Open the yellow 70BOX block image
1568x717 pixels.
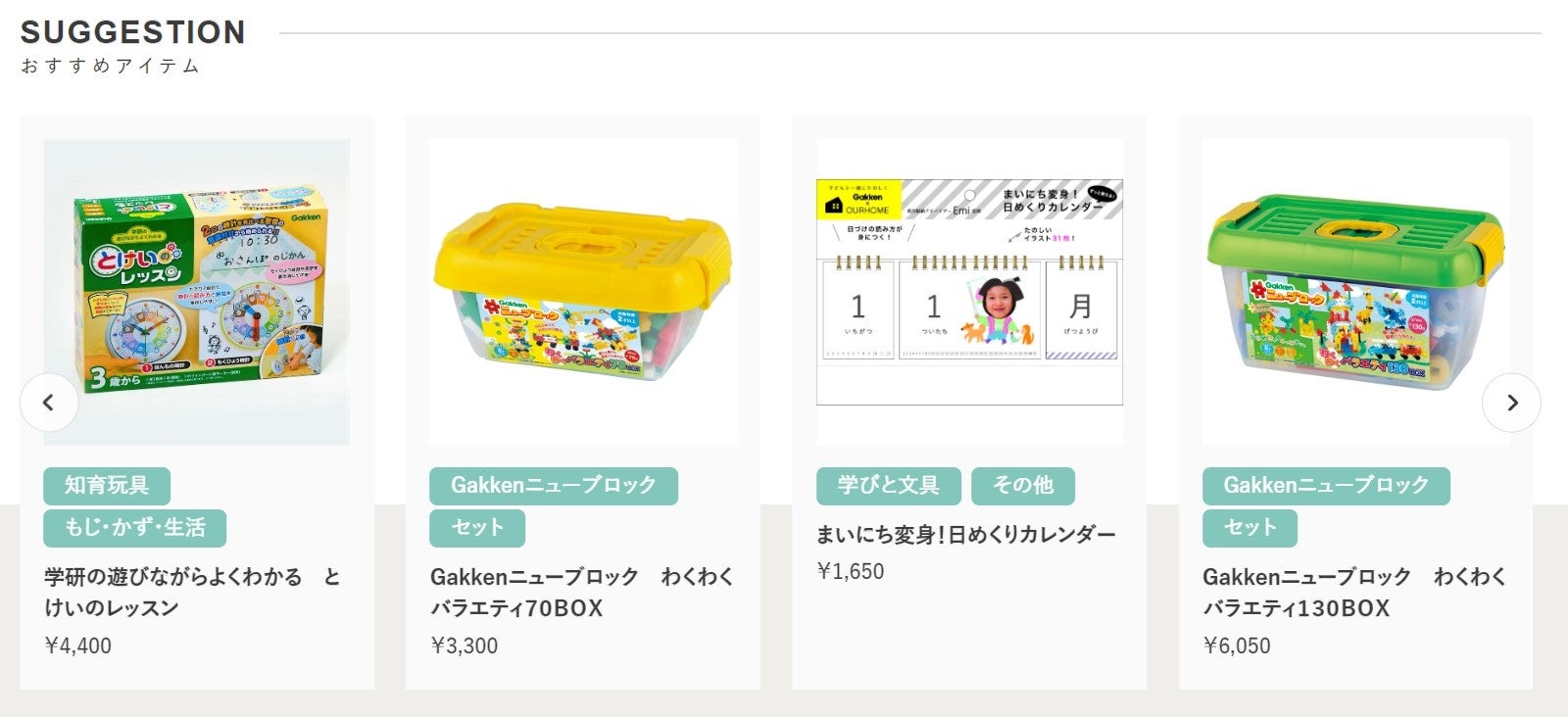click(x=583, y=292)
